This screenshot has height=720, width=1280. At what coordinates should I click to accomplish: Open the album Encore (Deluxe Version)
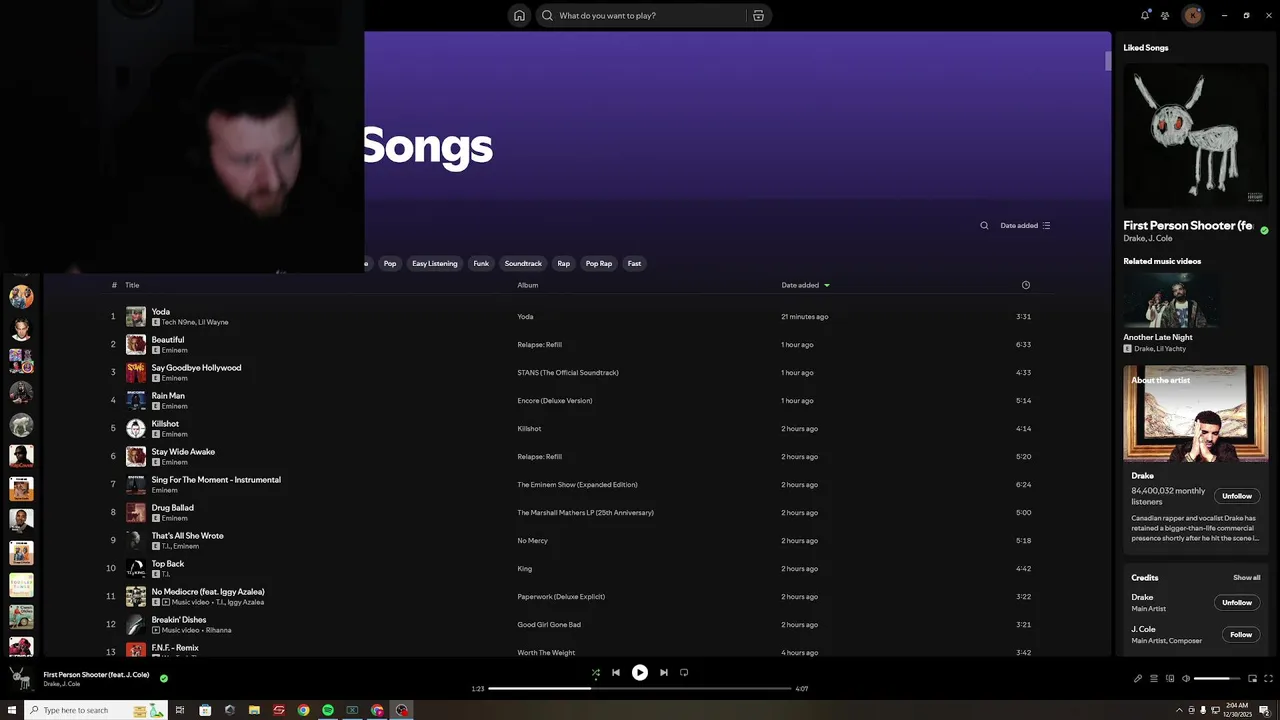click(x=555, y=401)
